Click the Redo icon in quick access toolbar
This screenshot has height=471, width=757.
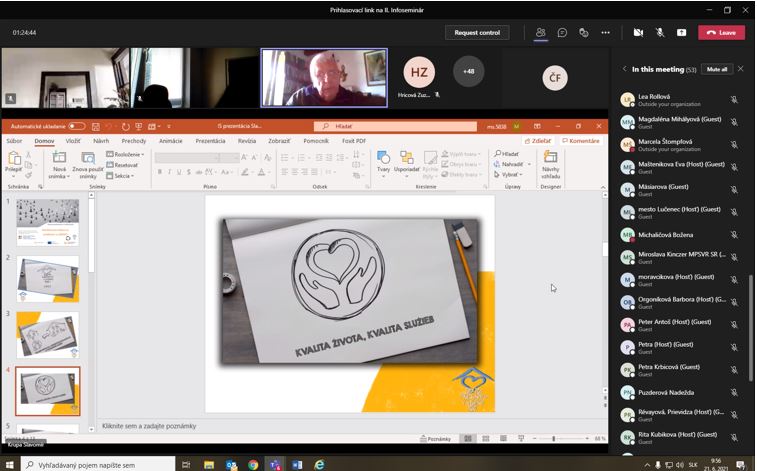click(126, 126)
